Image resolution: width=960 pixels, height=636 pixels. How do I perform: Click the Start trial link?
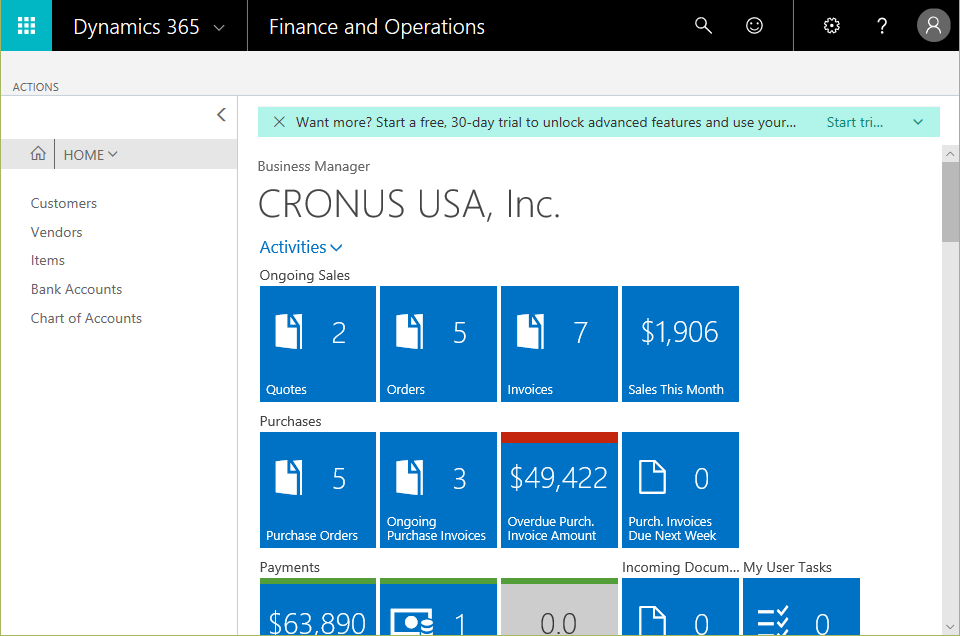click(855, 122)
